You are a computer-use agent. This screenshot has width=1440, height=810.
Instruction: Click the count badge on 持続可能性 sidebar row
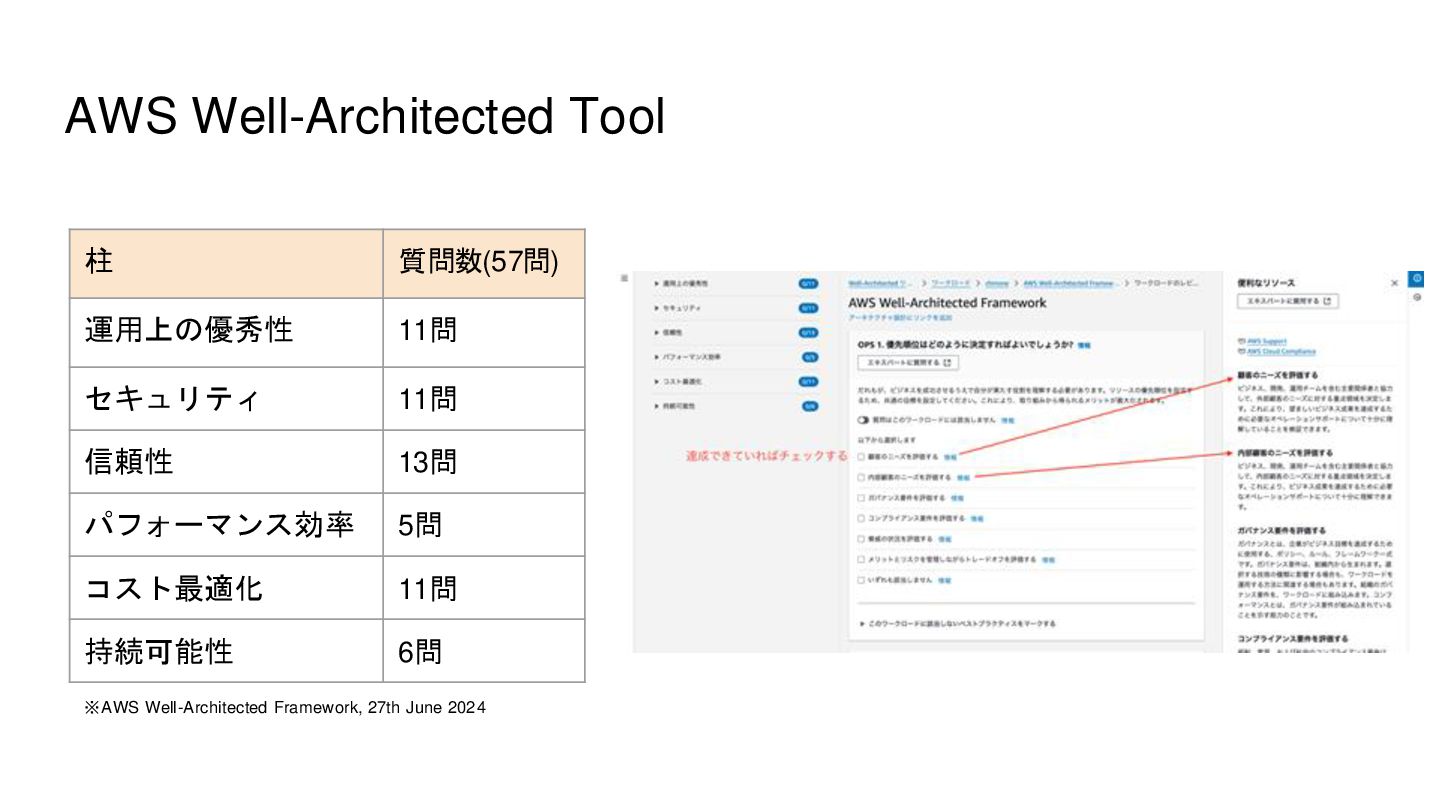pyautogui.click(x=810, y=406)
